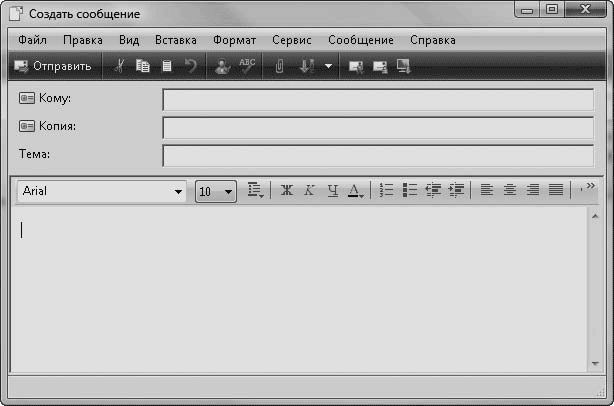Image resolution: width=614 pixels, height=406 pixels.
Task: Run the ABC spelling check
Action: click(x=246, y=67)
